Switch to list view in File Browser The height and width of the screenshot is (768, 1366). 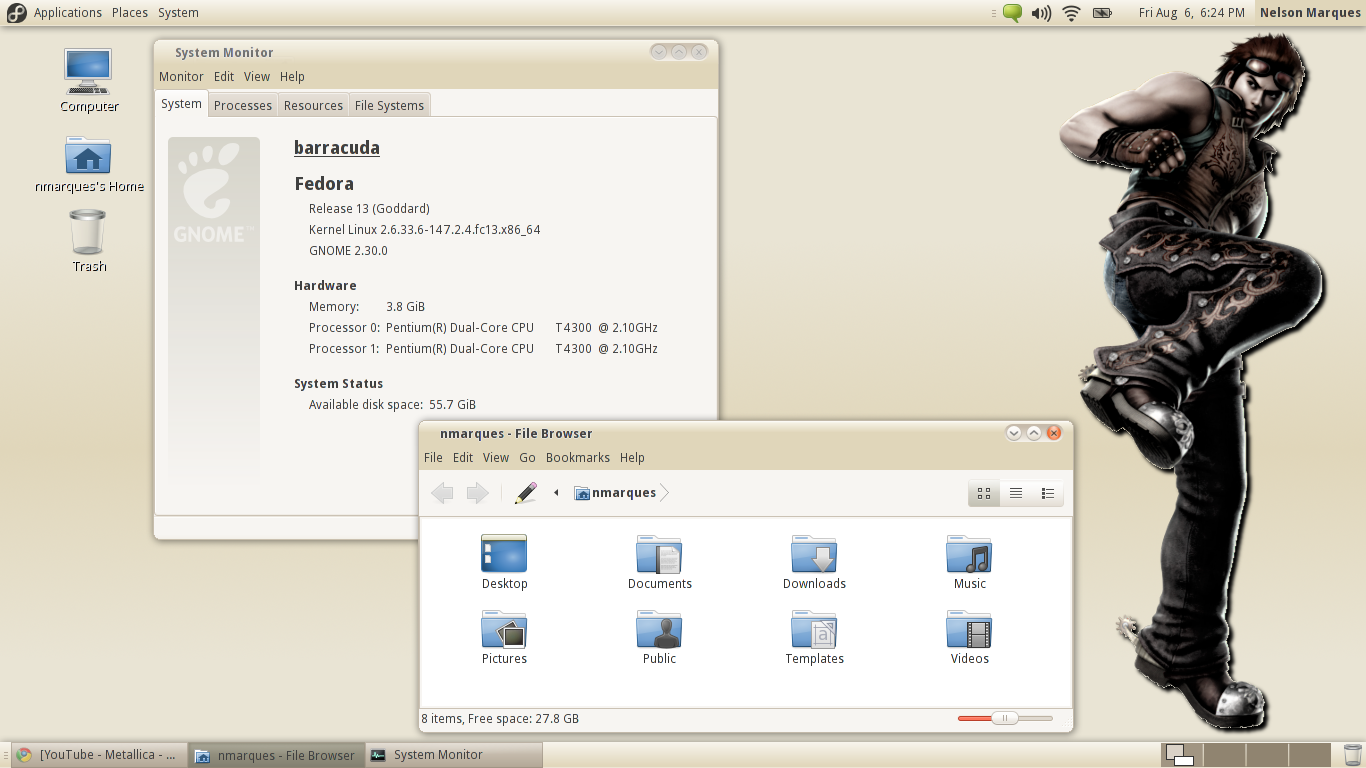(1016, 493)
